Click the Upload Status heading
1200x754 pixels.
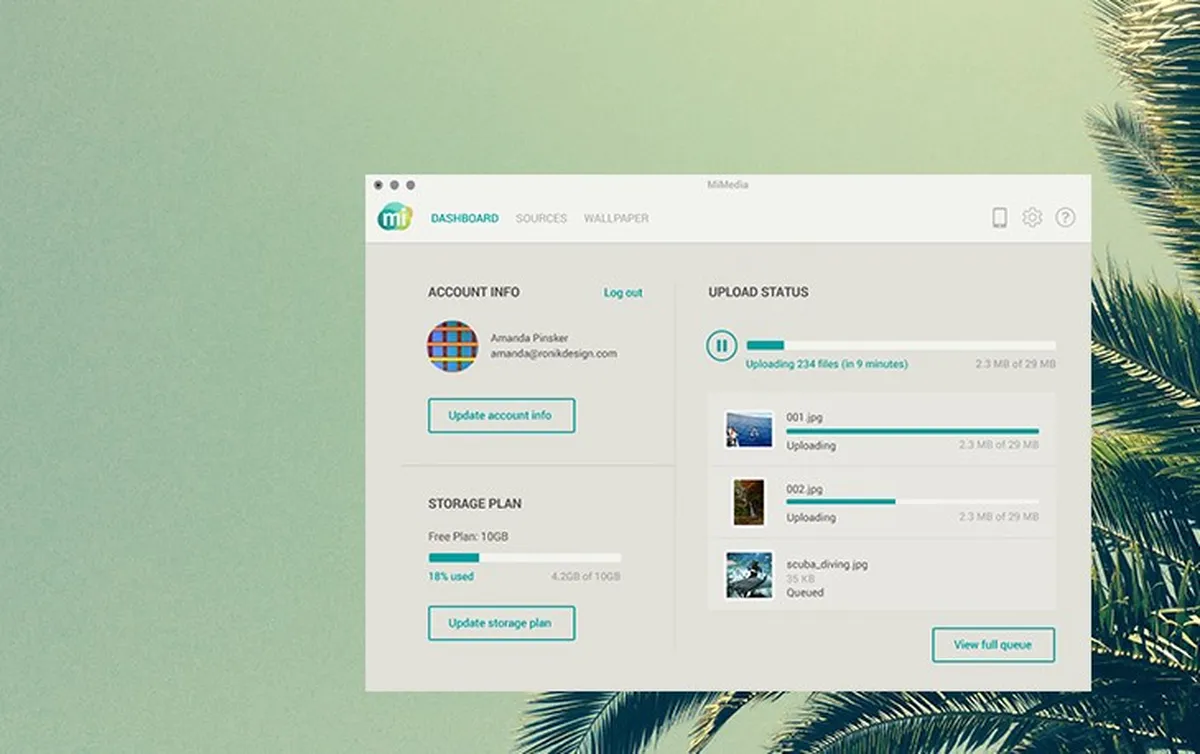[x=759, y=293]
